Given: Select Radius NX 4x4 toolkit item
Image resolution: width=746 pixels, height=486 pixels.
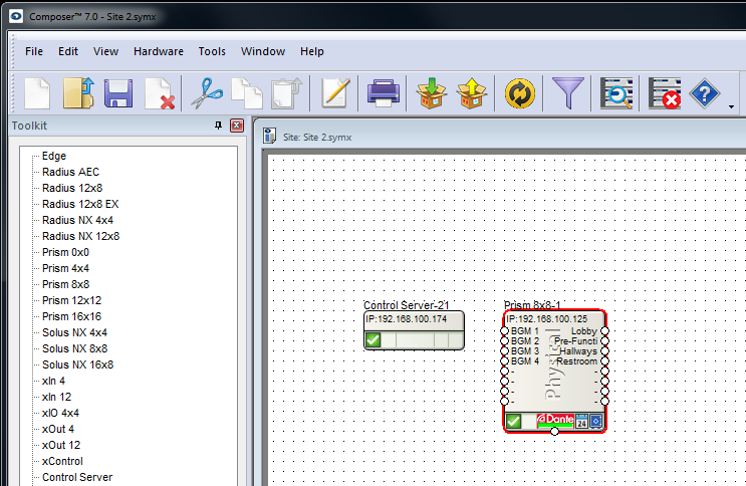Looking at the screenshot, I should point(78,220).
